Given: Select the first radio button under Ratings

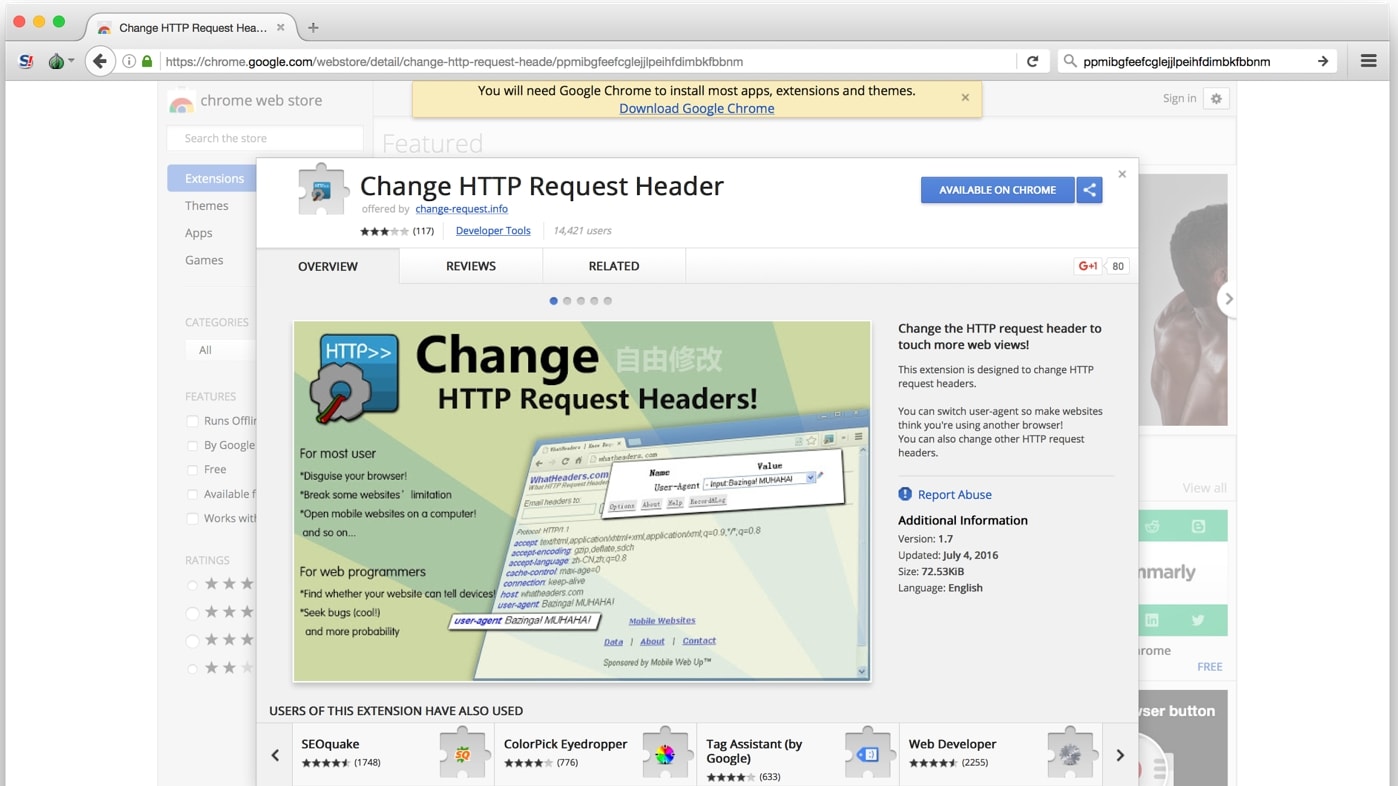Looking at the screenshot, I should tap(192, 584).
